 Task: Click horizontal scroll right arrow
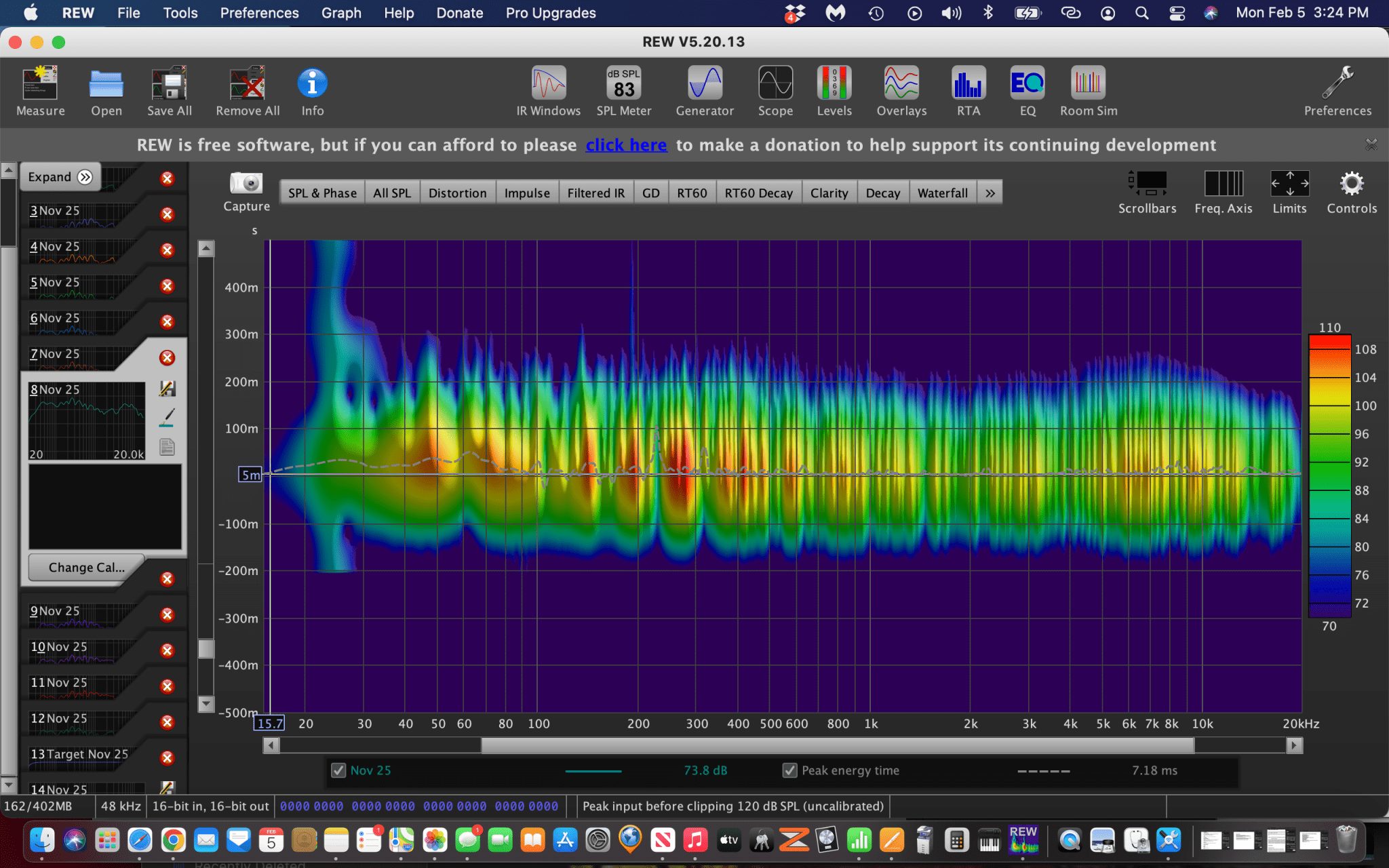click(x=1294, y=746)
